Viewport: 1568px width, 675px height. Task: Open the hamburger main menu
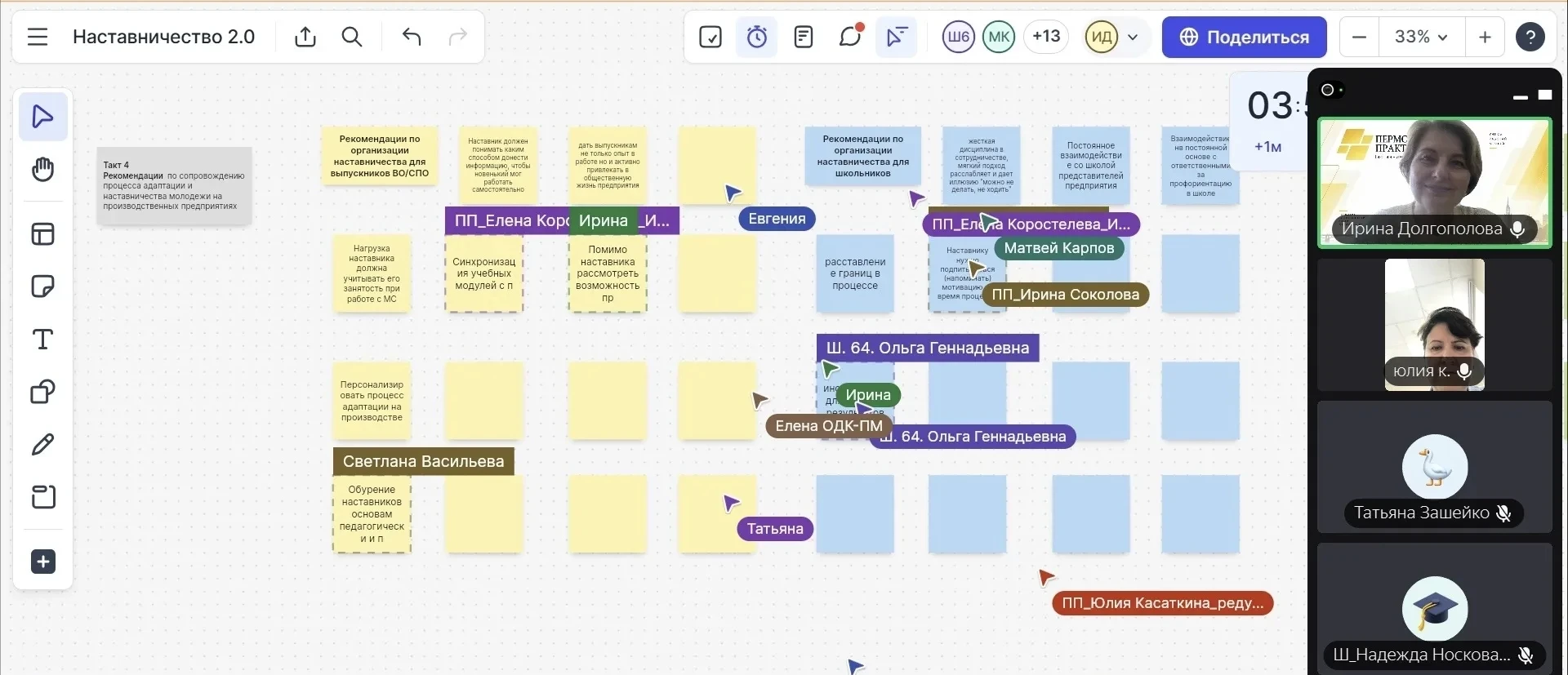coord(38,37)
